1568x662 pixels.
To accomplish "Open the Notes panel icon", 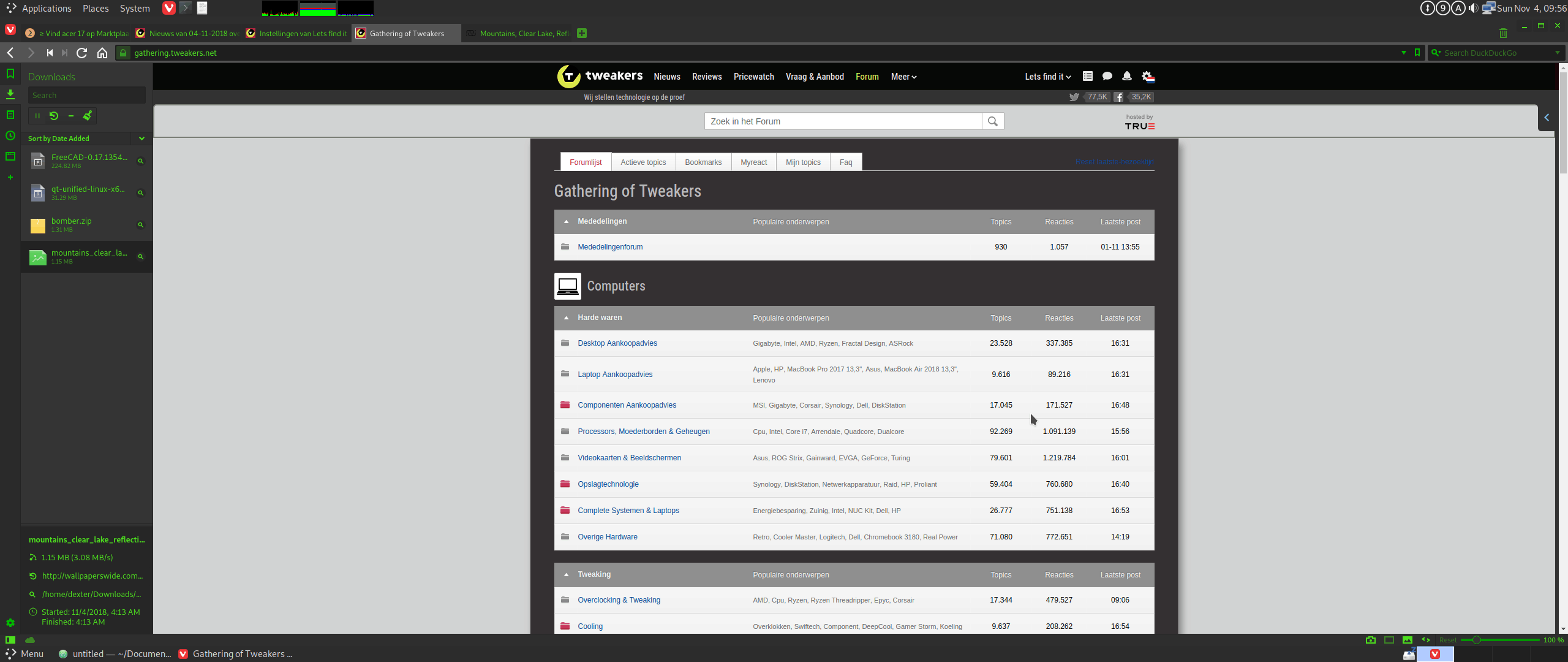I will (10, 115).
